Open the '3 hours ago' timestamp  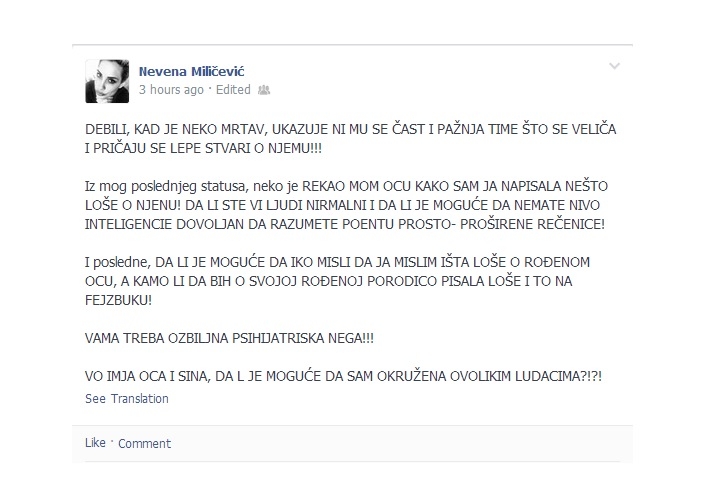pos(171,90)
